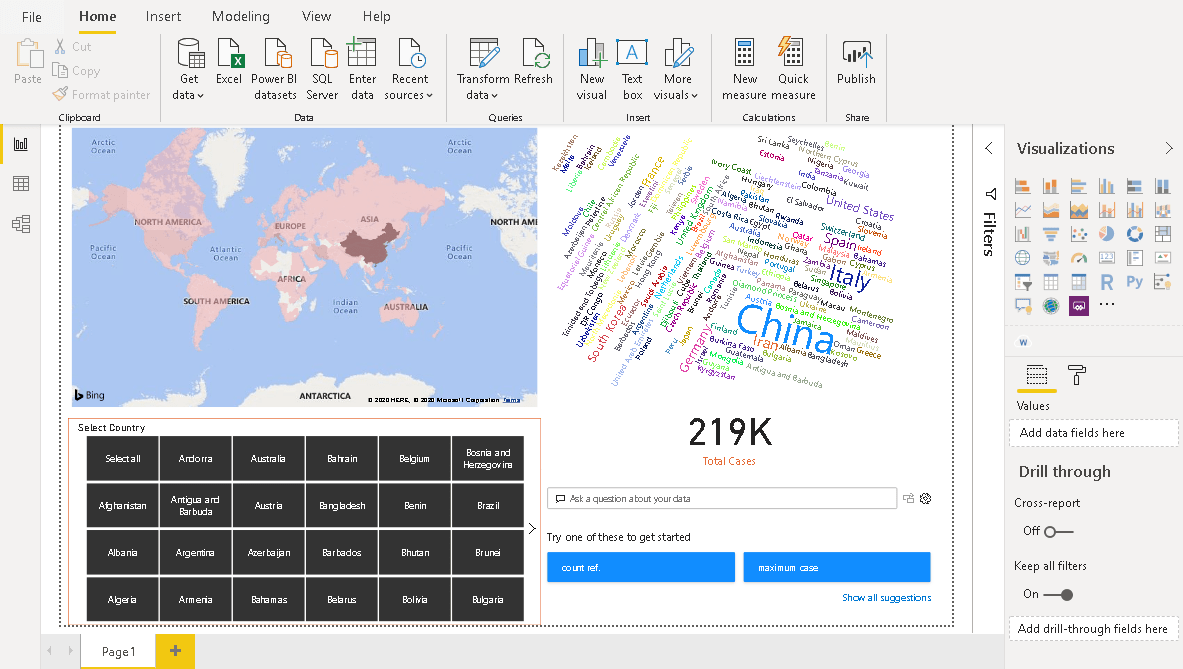Select the KPI visualization
Screen dimensions: 1183x669
click(x=1162, y=258)
